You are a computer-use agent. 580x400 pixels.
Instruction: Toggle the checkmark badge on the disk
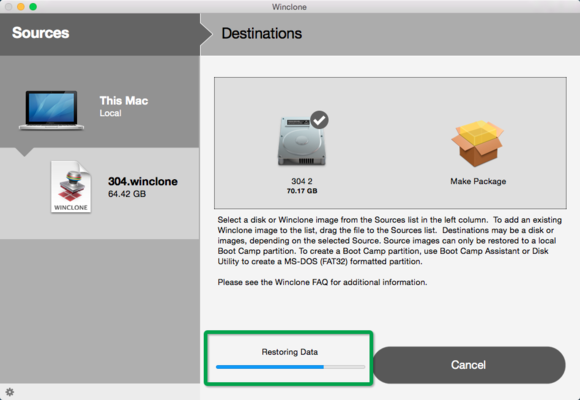pyautogui.click(x=319, y=120)
